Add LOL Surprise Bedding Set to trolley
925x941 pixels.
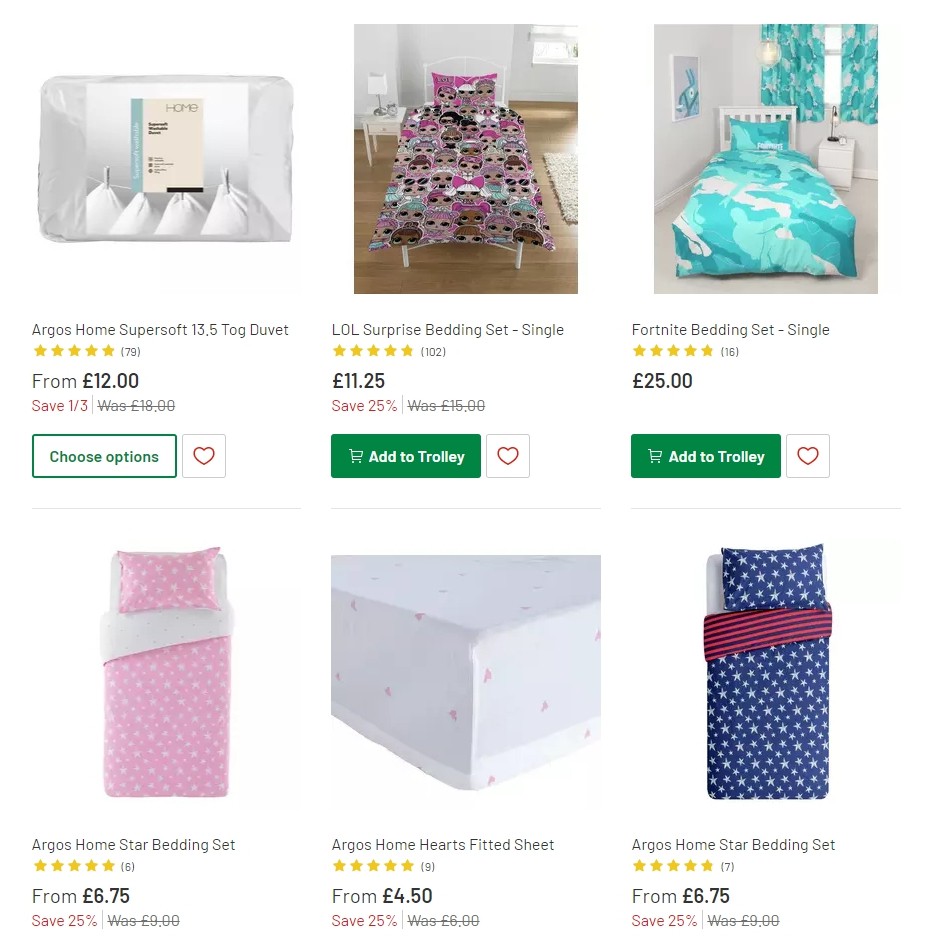point(405,456)
